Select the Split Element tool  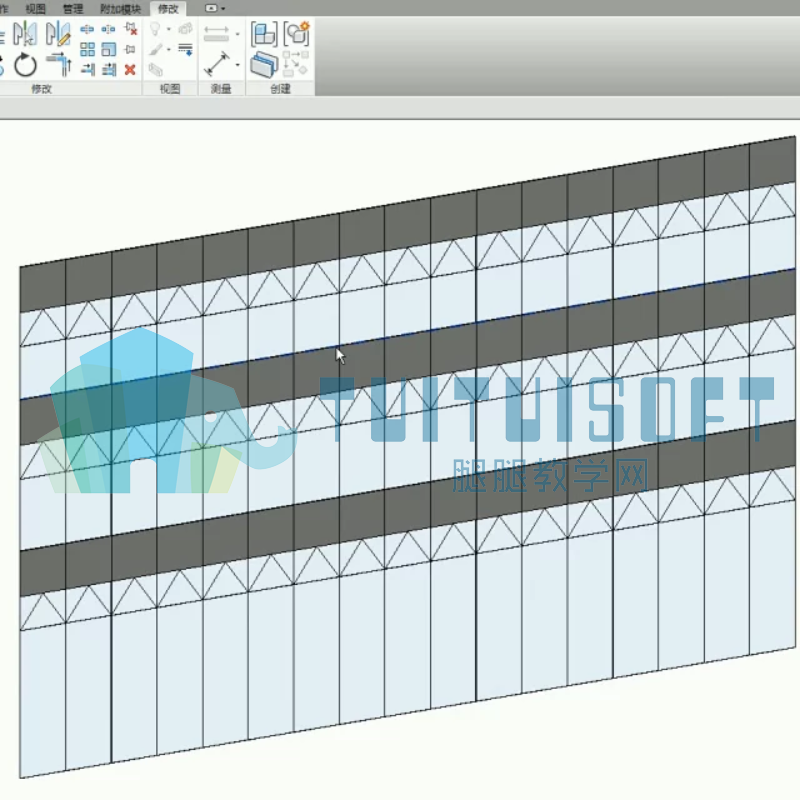tap(87, 30)
